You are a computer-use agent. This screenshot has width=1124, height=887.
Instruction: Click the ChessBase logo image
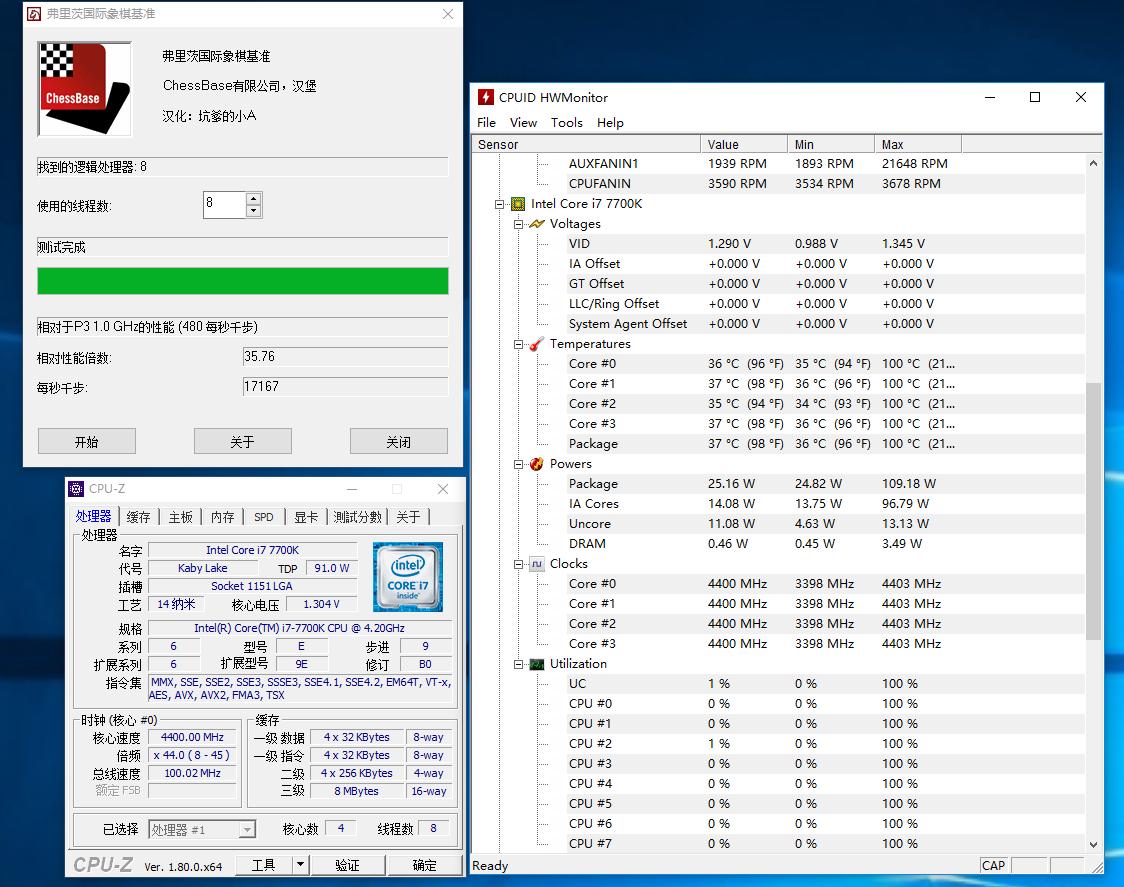tap(84, 88)
